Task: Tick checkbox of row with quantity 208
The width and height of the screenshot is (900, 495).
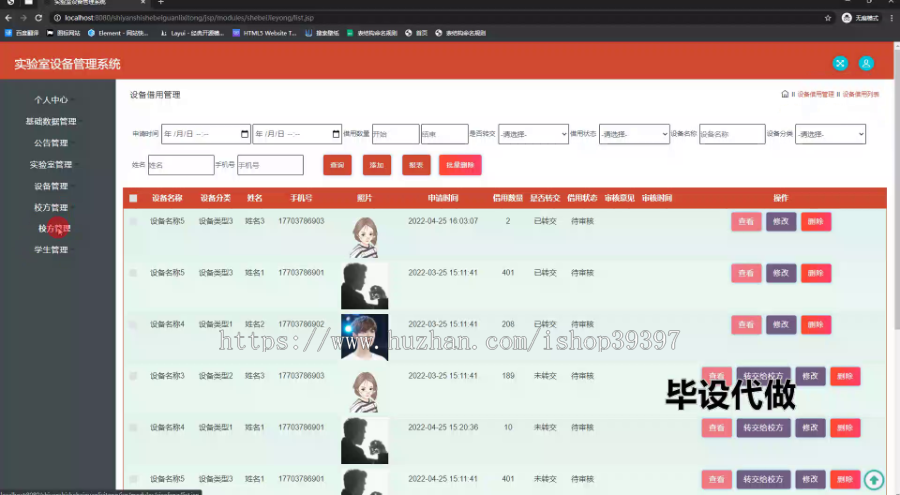Action: tap(133, 324)
